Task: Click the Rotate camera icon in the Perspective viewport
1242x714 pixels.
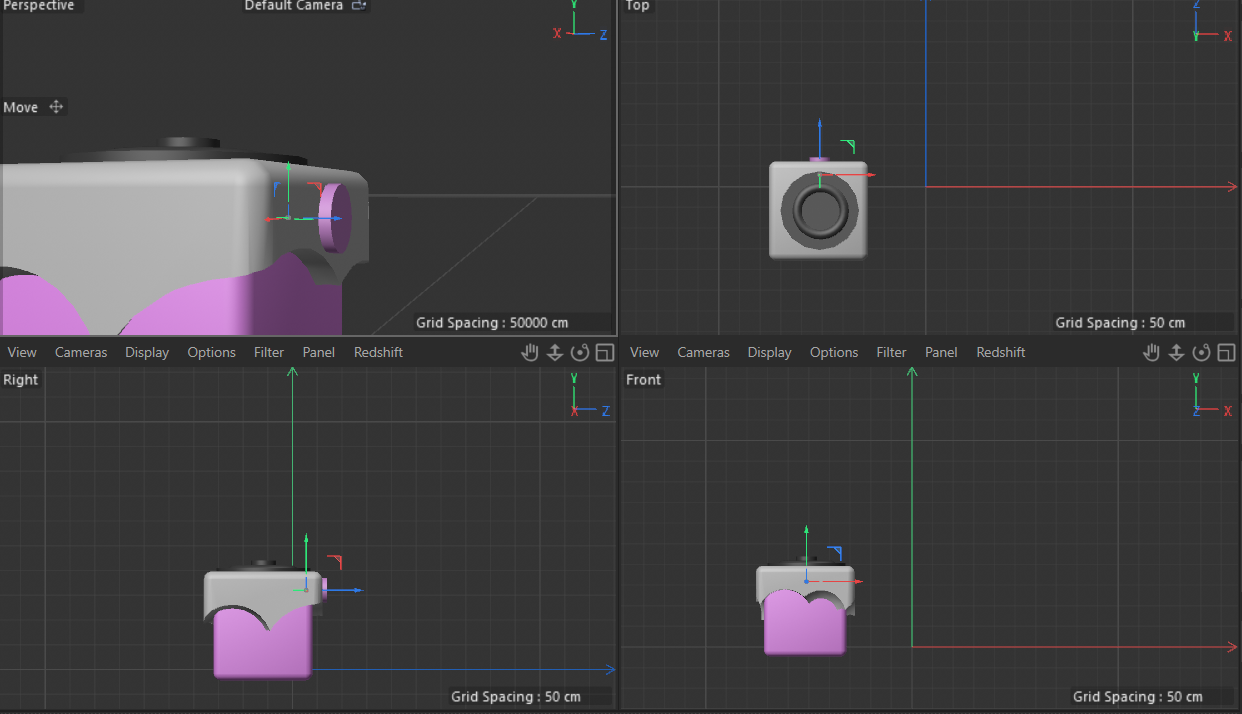Action: pos(580,352)
